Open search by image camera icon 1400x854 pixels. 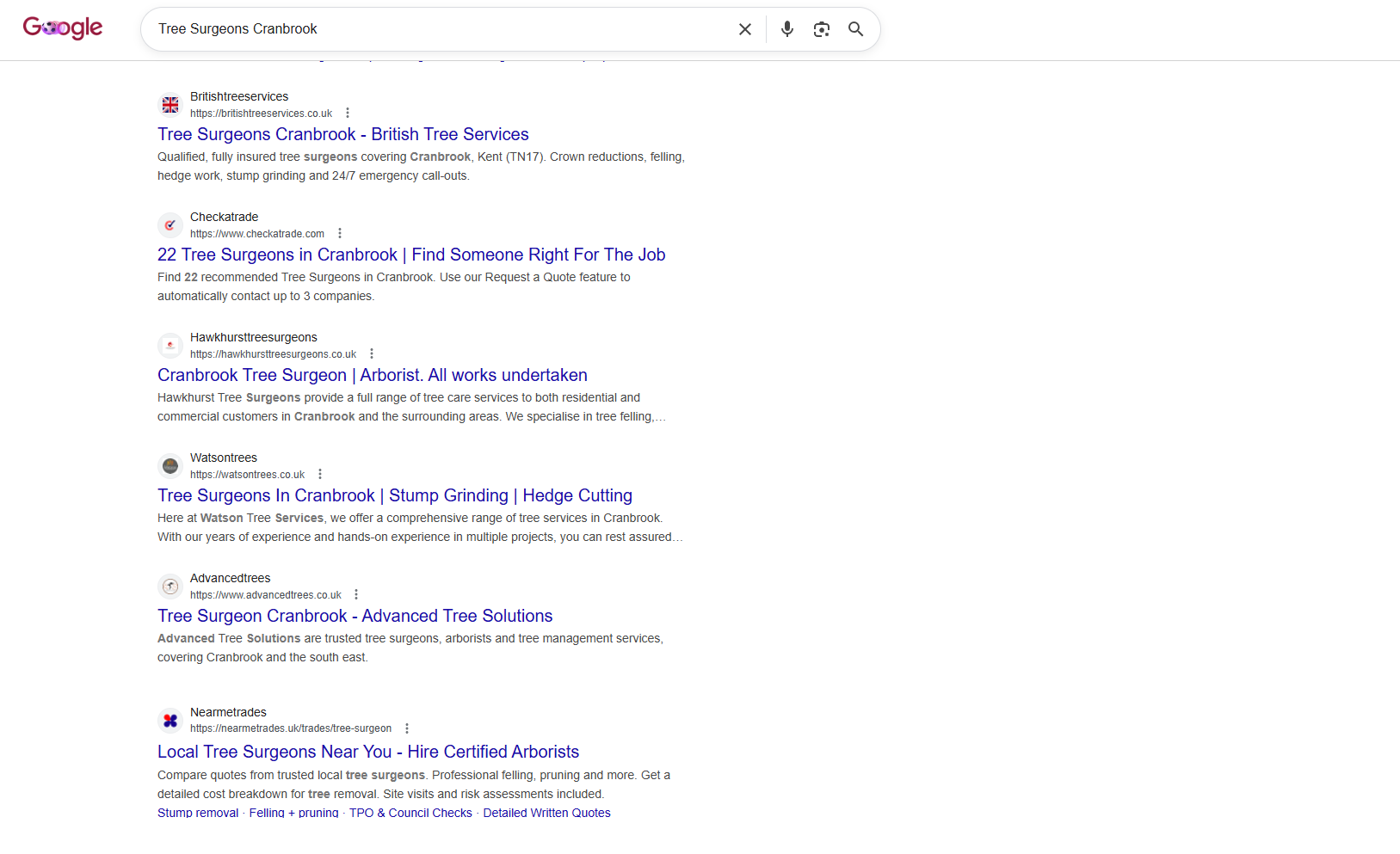(822, 29)
